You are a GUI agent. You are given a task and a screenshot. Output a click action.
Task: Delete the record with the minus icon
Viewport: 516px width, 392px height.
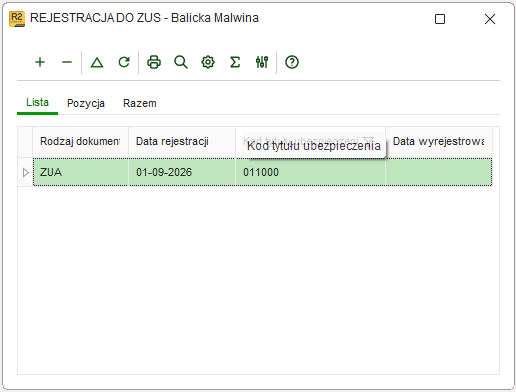[x=67, y=62]
